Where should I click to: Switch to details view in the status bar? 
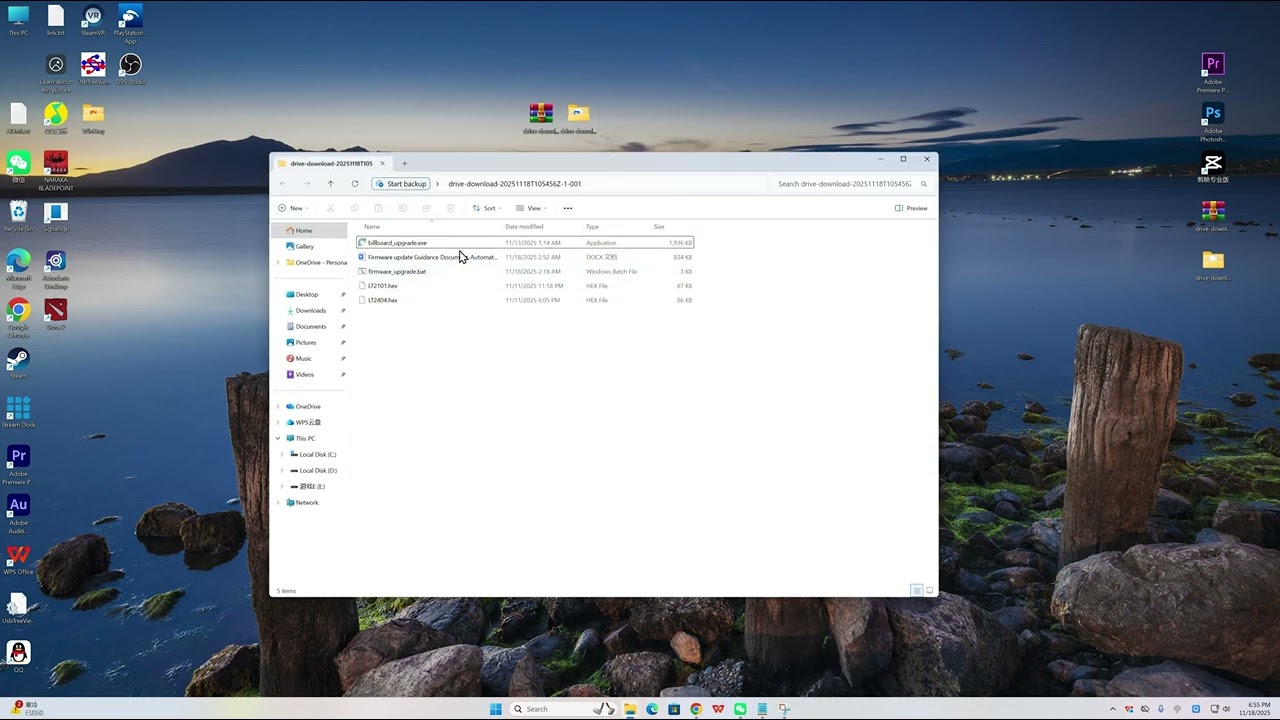pyautogui.click(x=916, y=591)
